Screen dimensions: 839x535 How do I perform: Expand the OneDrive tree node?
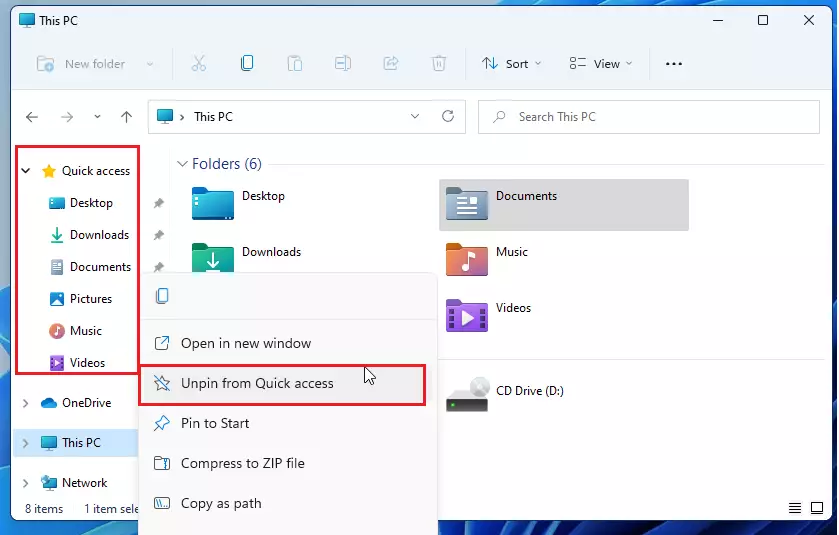(25, 403)
